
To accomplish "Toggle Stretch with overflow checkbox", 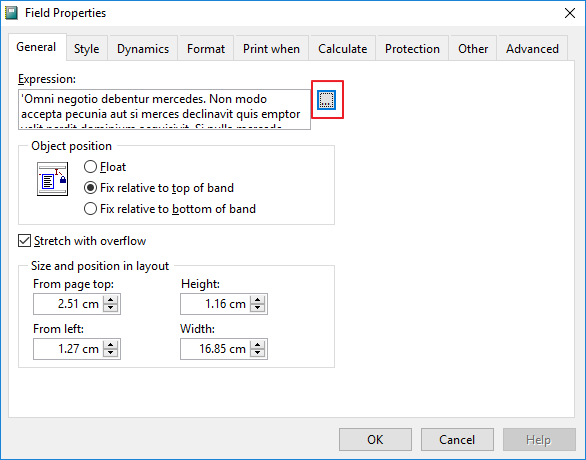I will point(24,241).
